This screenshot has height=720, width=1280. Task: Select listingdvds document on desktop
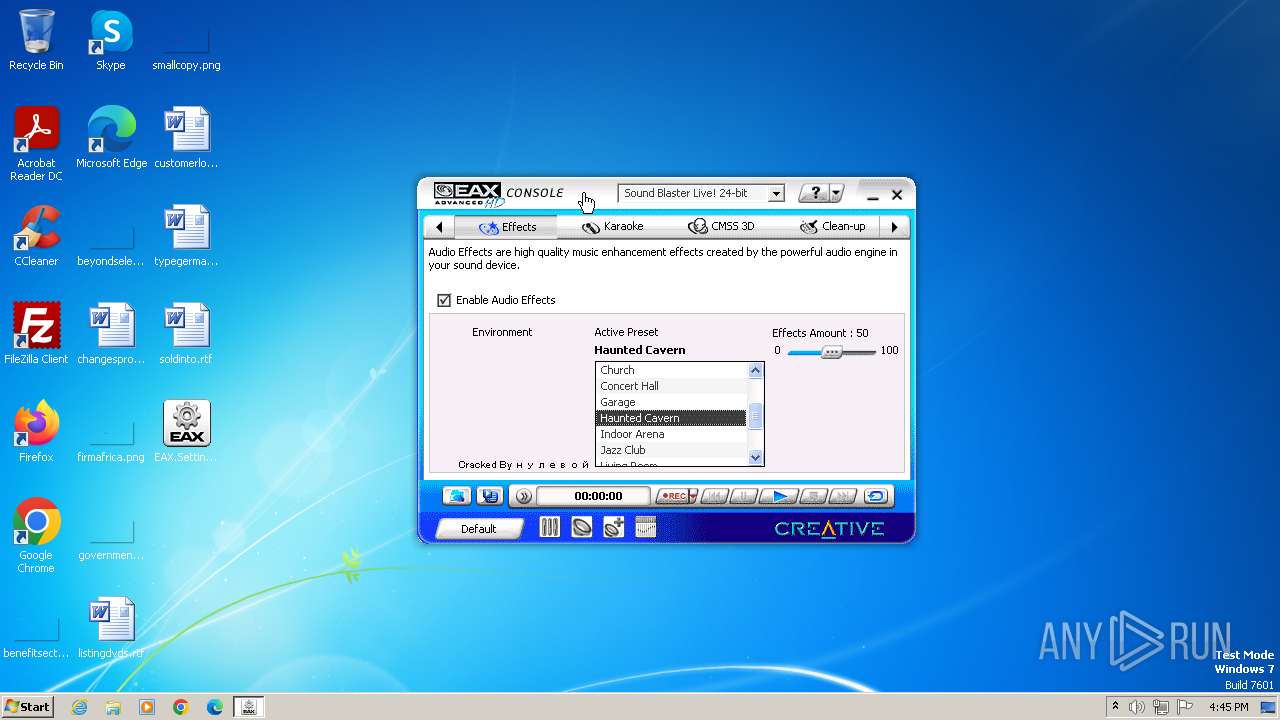tap(111, 627)
